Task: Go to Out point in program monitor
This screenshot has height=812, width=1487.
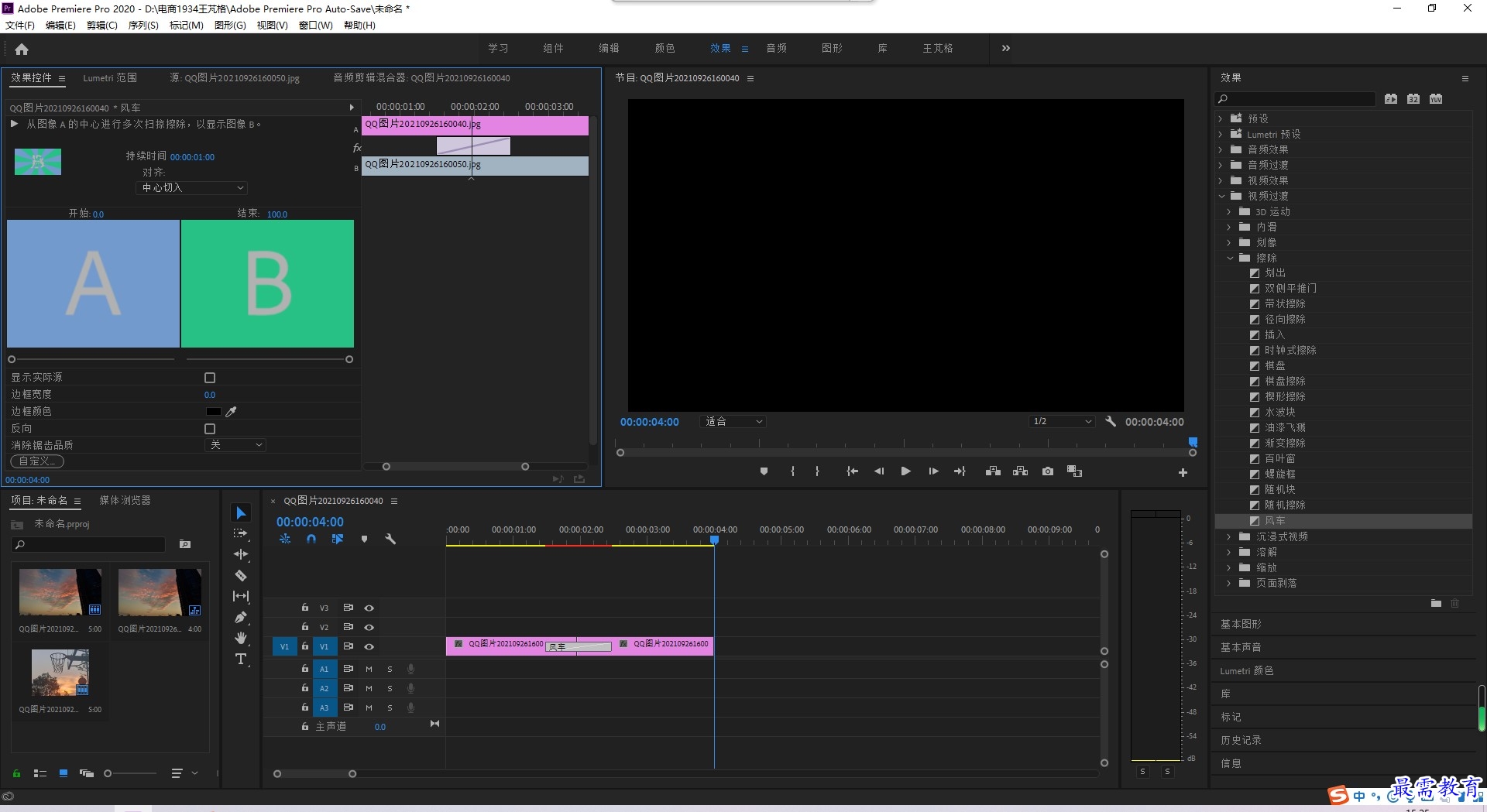Action: tap(960, 471)
